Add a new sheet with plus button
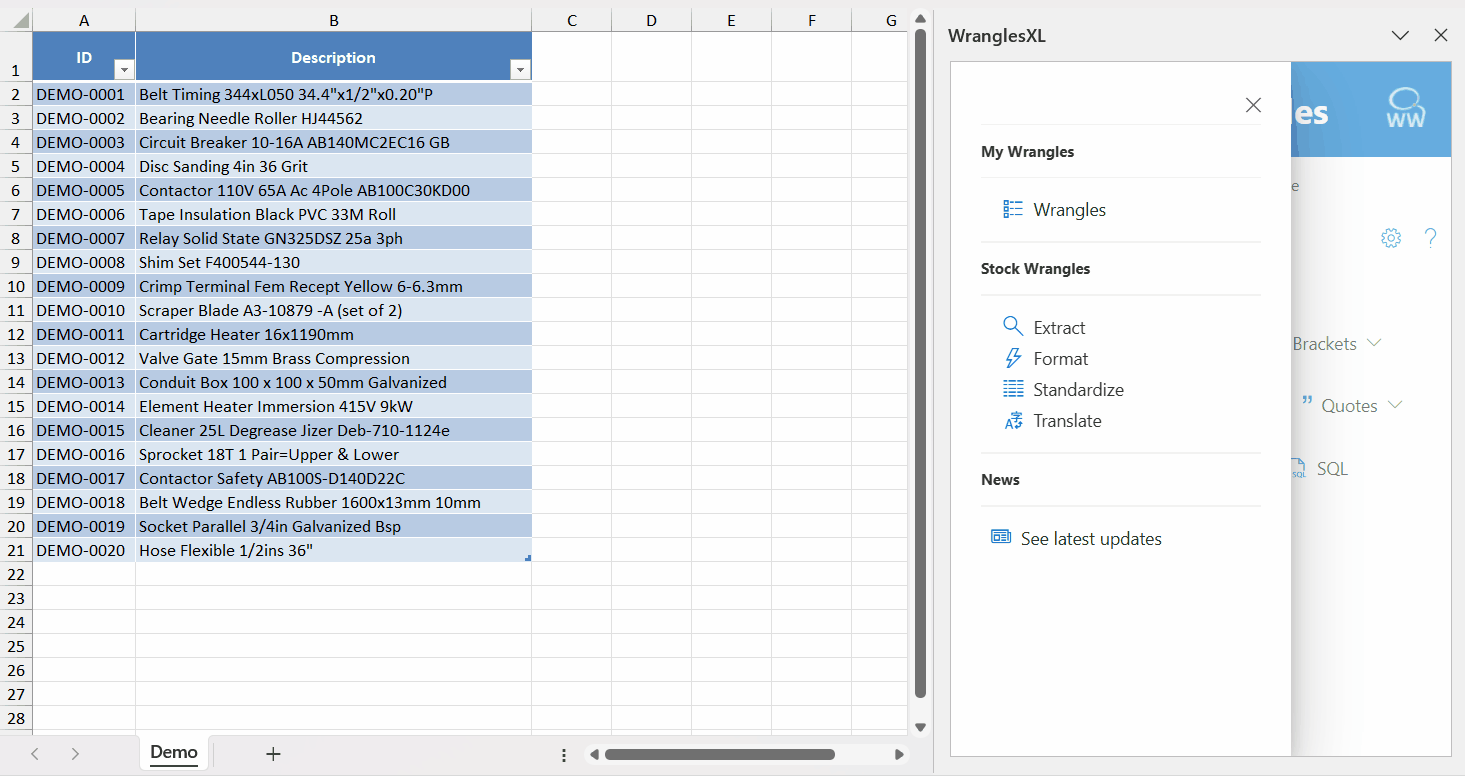Viewport: 1465px width, 776px height. (273, 754)
